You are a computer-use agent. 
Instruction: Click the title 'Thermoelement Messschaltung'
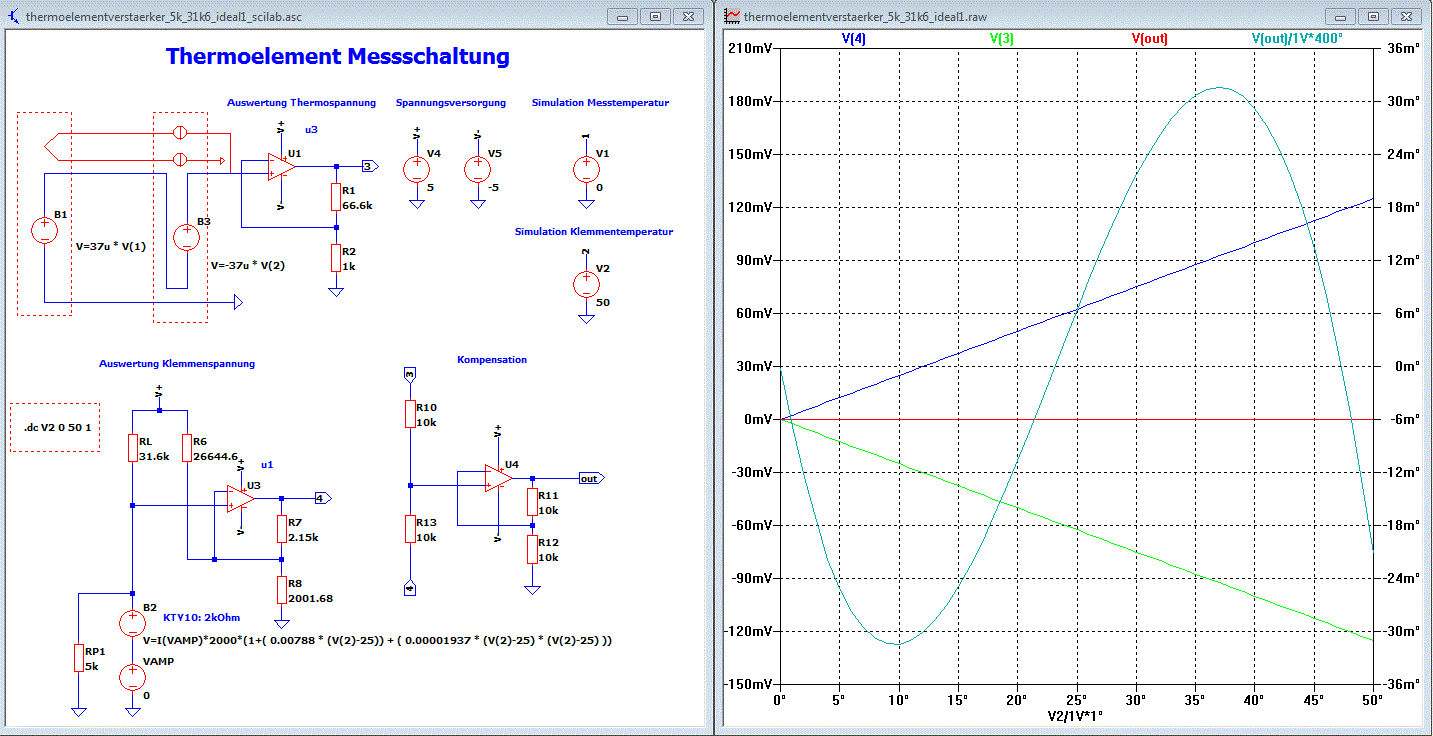coord(338,56)
